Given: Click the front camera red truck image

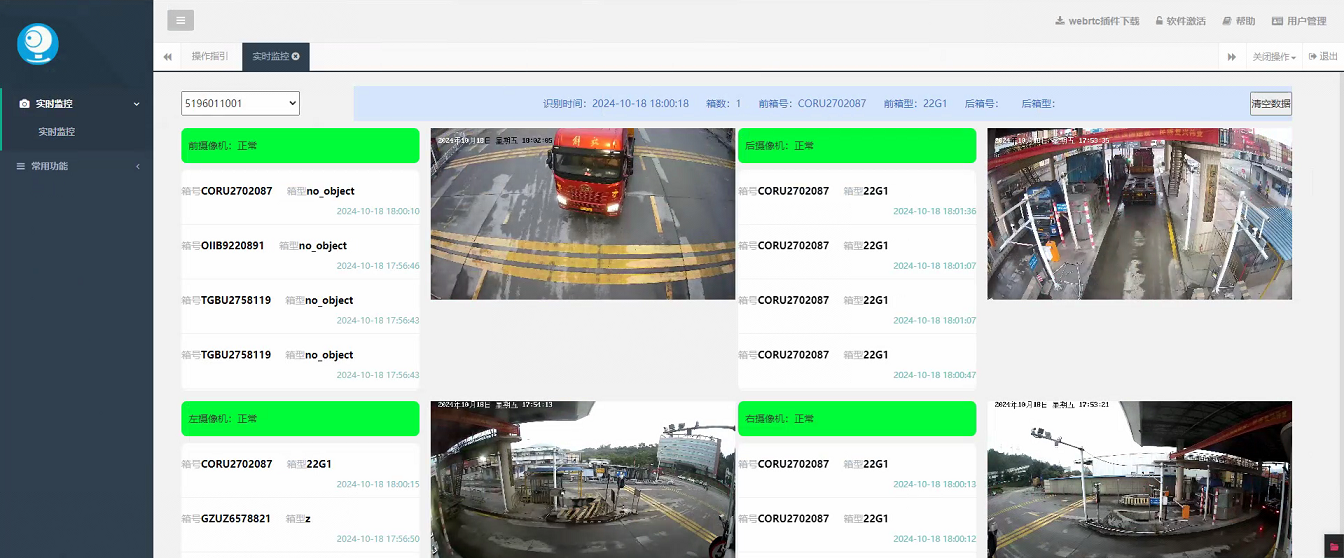Looking at the screenshot, I should (x=582, y=213).
